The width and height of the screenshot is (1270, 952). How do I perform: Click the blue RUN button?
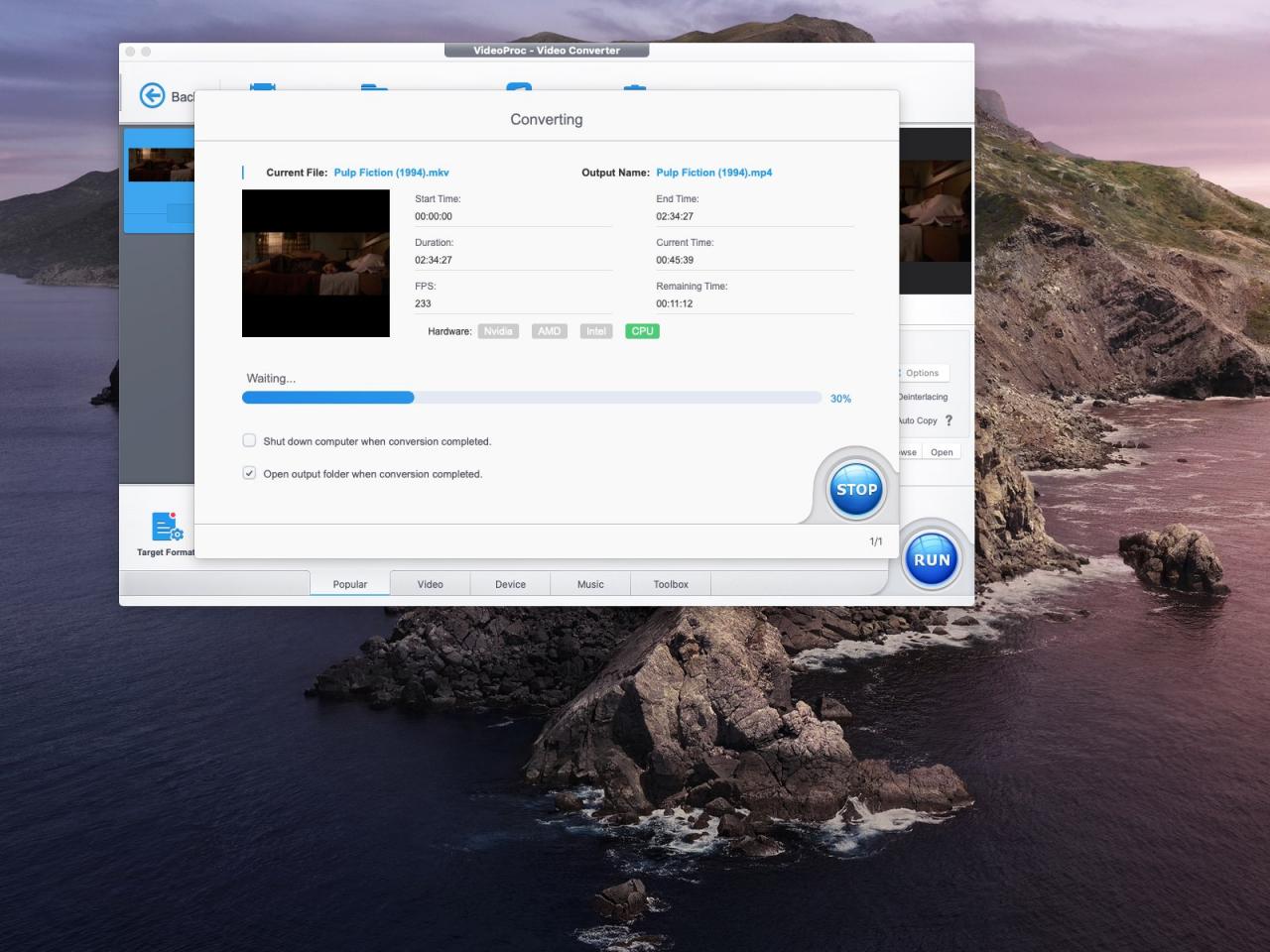point(932,559)
